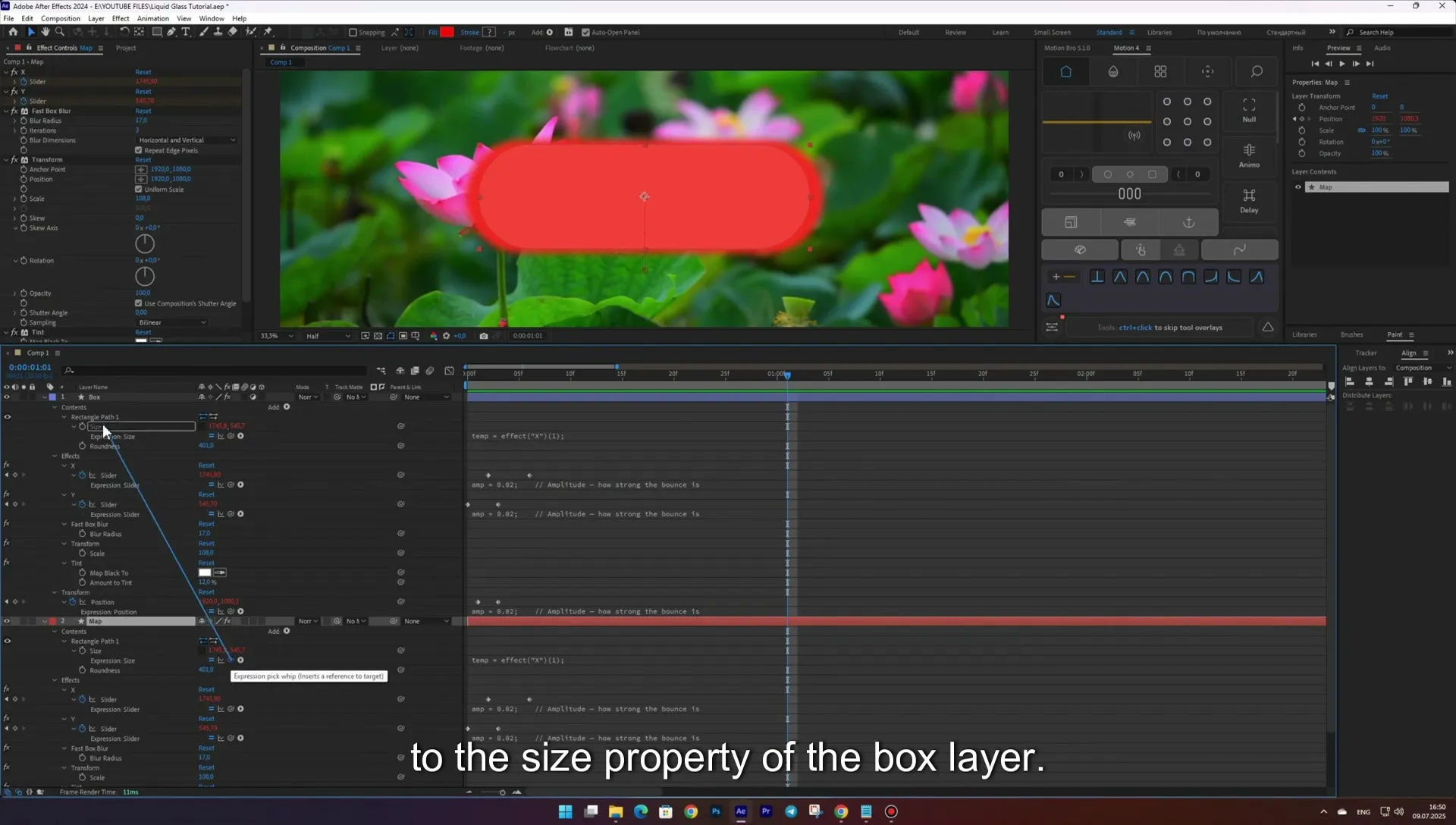Select the Type tool
The image size is (1456, 825).
tap(186, 32)
